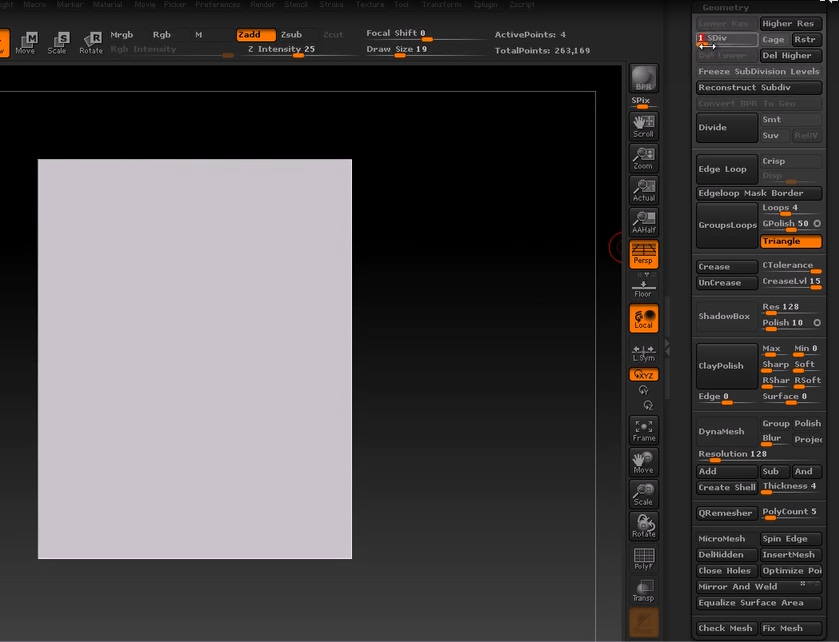The height and width of the screenshot is (642, 839).
Task: Click the ClayPolish button
Action: (727, 366)
